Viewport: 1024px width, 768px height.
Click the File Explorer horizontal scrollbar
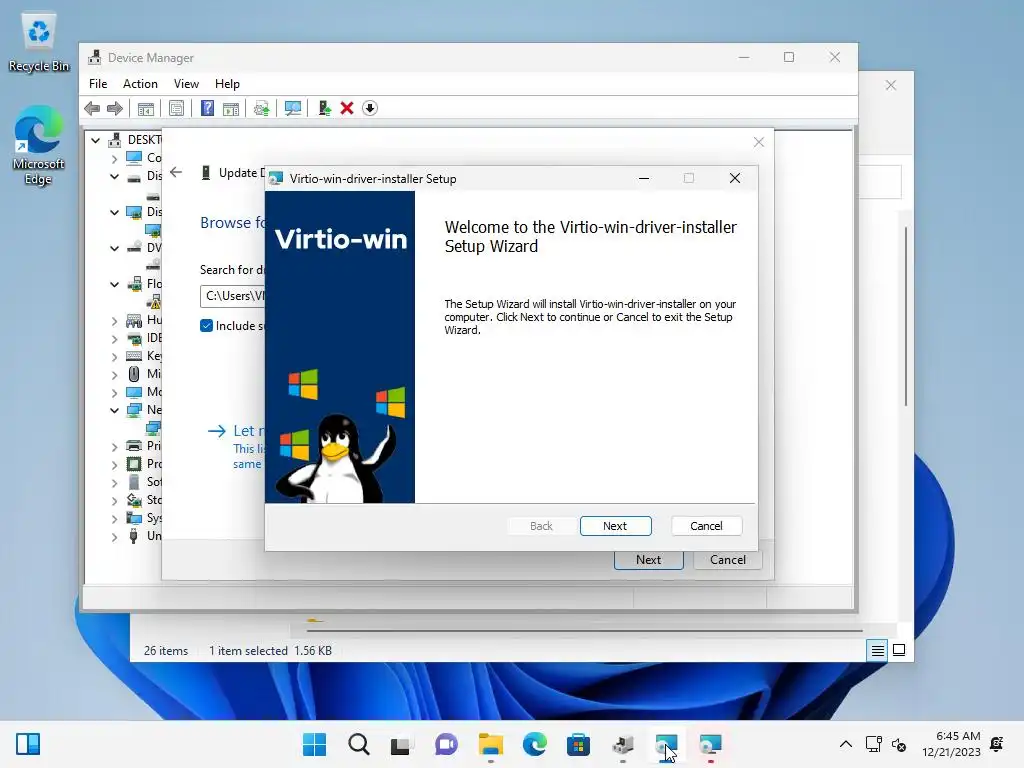click(584, 631)
